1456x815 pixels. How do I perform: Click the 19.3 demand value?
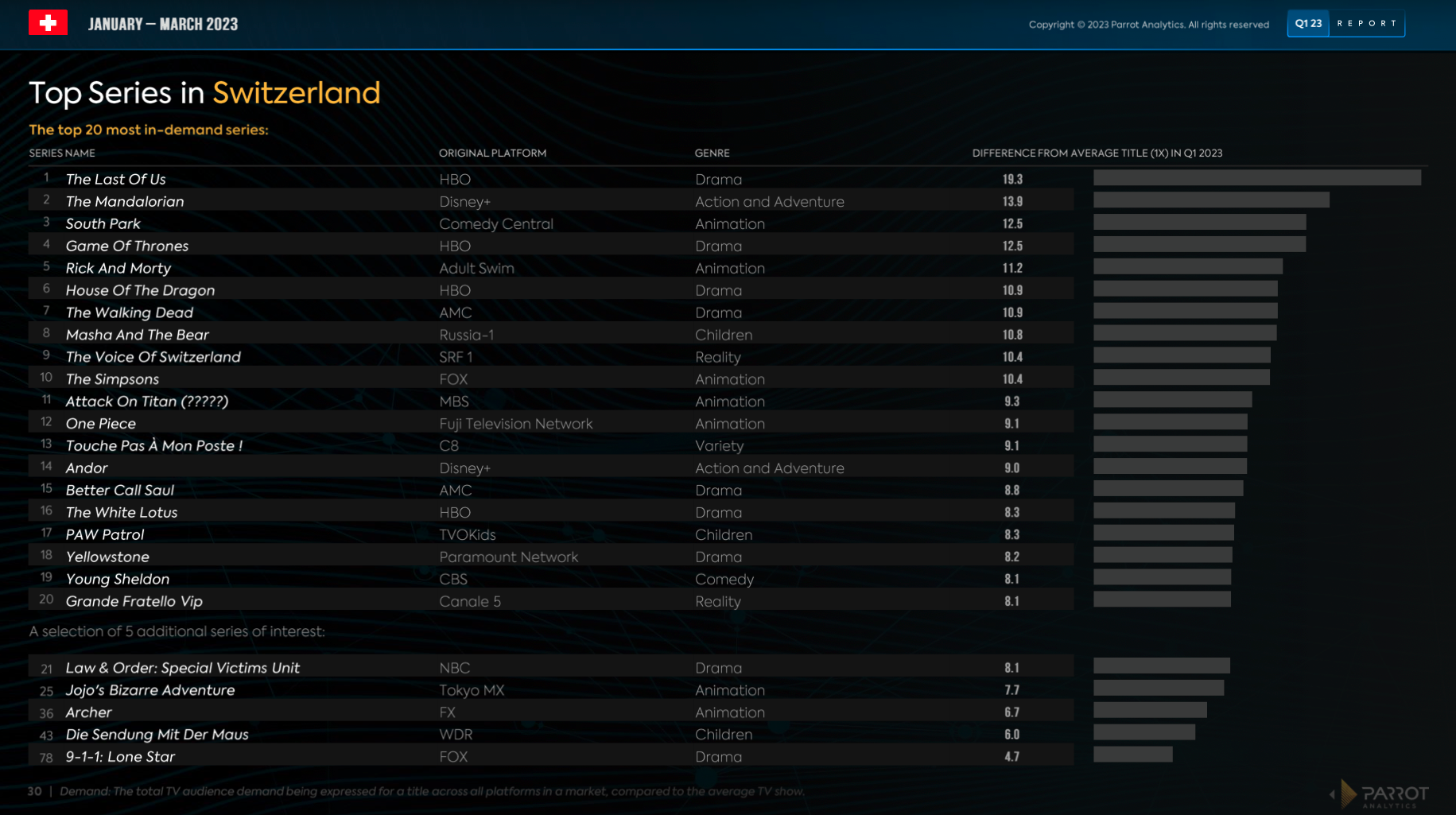1012,180
